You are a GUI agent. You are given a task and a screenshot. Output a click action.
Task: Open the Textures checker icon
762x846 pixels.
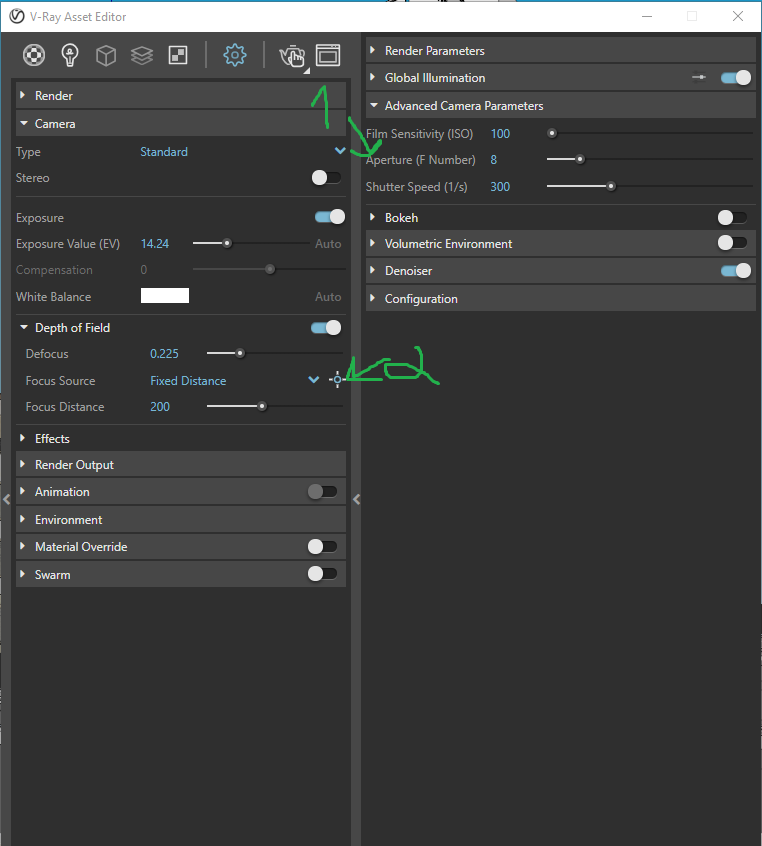pyautogui.click(x=178, y=55)
